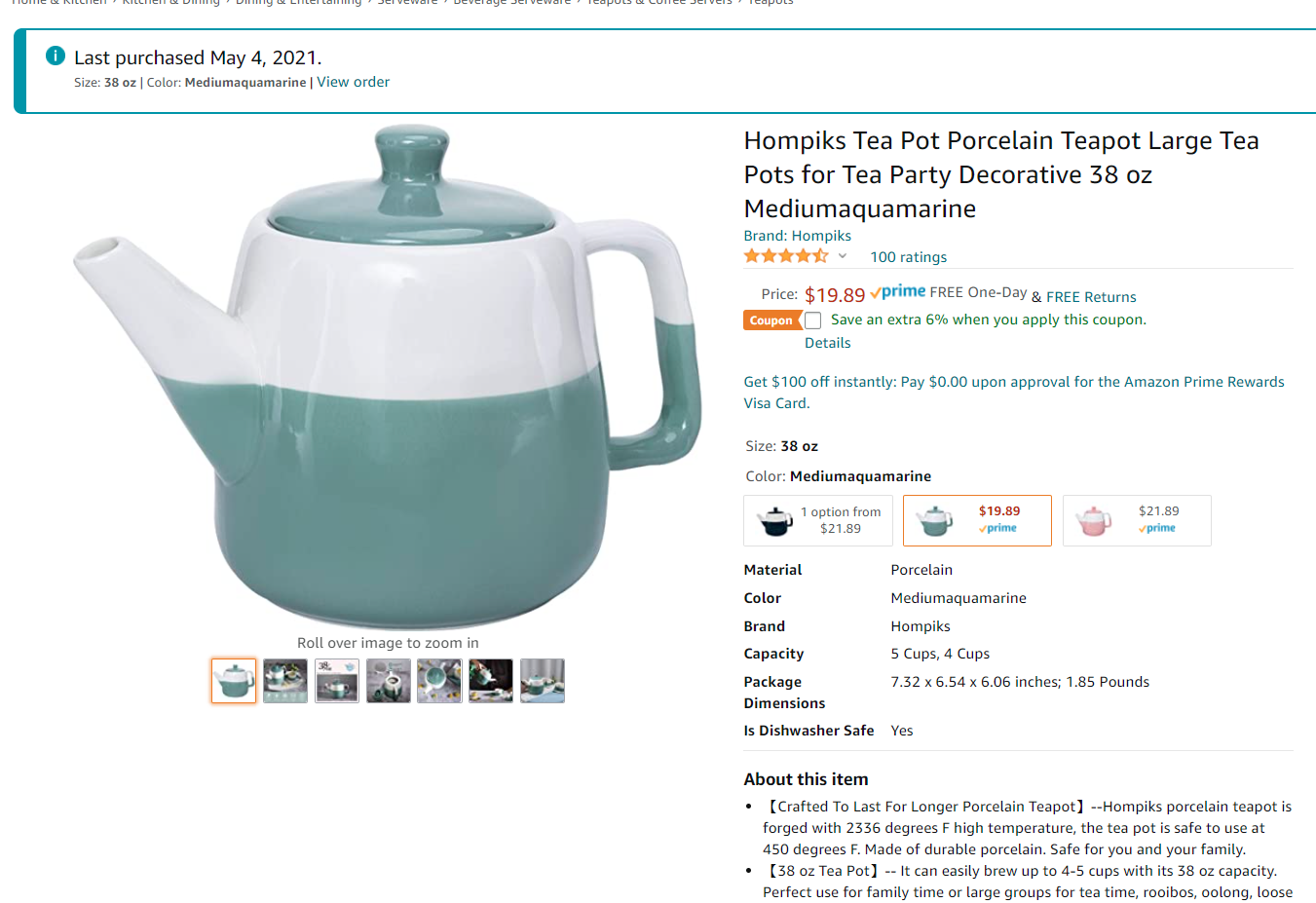
Task: Click the blue info icon beside Last purchased
Action: pos(56,56)
